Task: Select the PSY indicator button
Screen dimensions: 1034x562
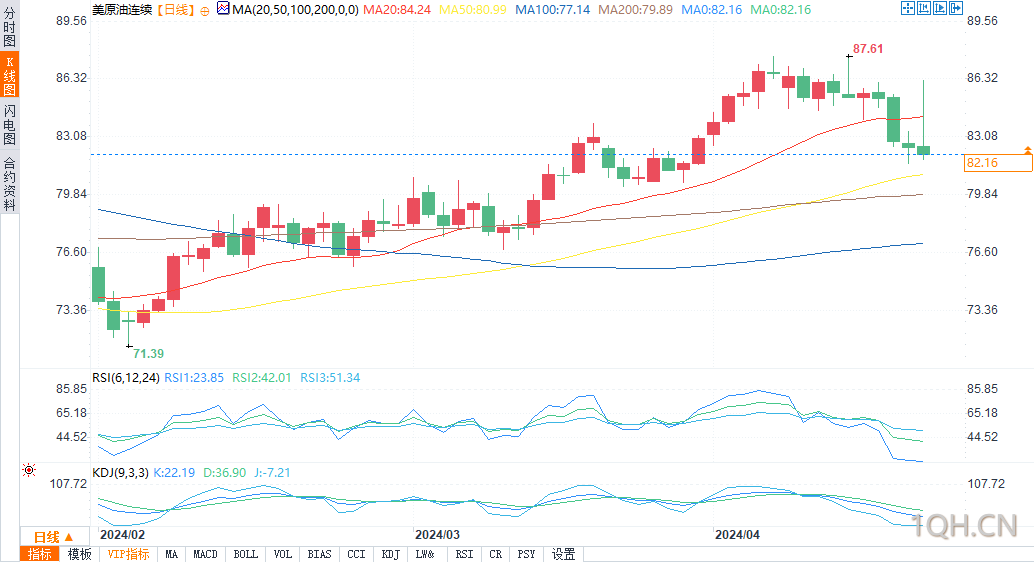Action: (526, 554)
